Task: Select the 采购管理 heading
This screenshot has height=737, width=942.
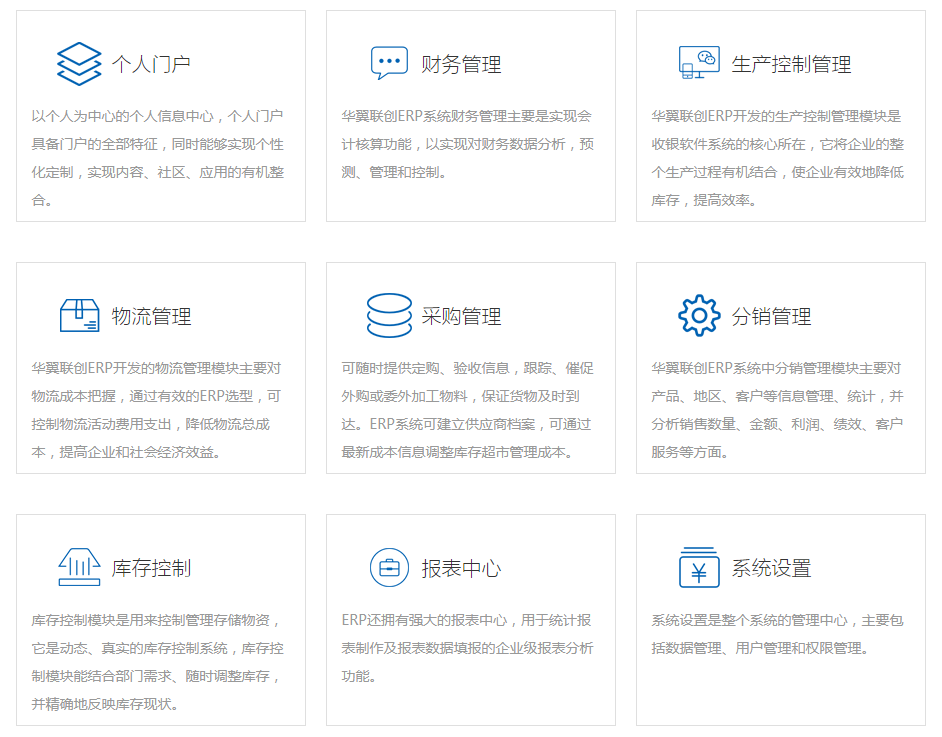Action: click(x=461, y=317)
